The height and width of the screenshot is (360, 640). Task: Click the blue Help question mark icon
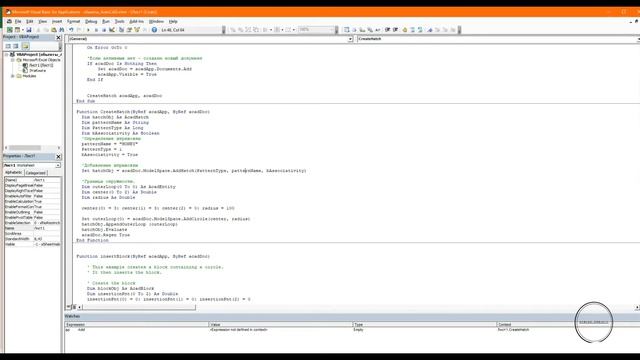tap(154, 30)
